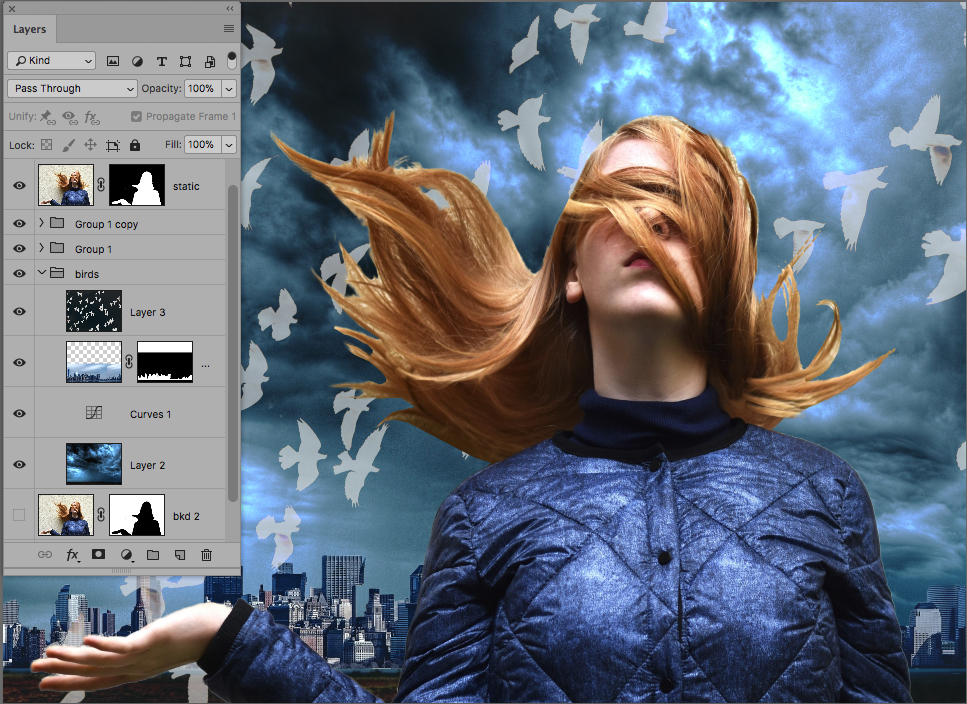Close the Layers panel
967x704 pixels.
pos(12,9)
